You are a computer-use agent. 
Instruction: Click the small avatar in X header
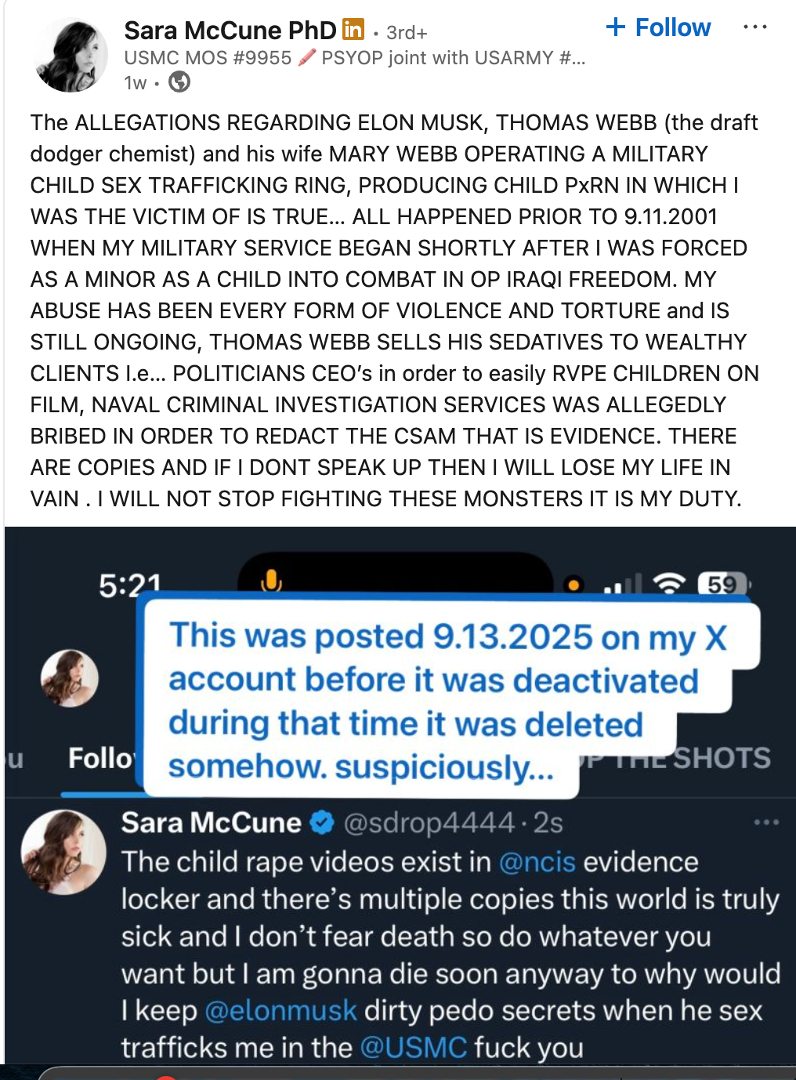pos(70,678)
